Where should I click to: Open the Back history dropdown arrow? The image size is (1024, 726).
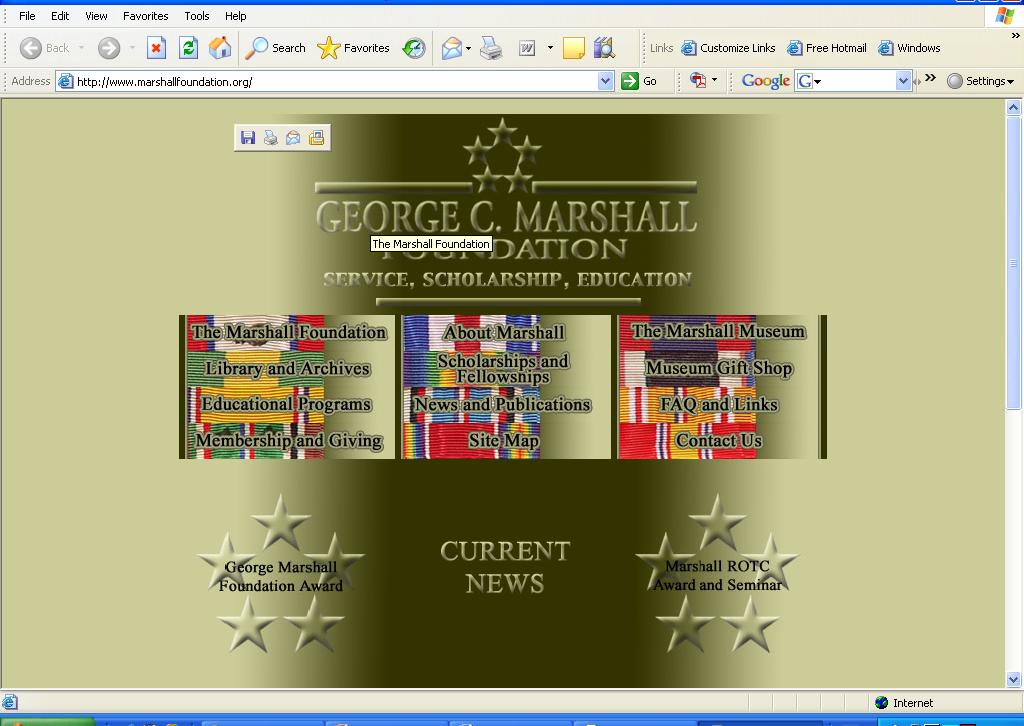click(81, 48)
